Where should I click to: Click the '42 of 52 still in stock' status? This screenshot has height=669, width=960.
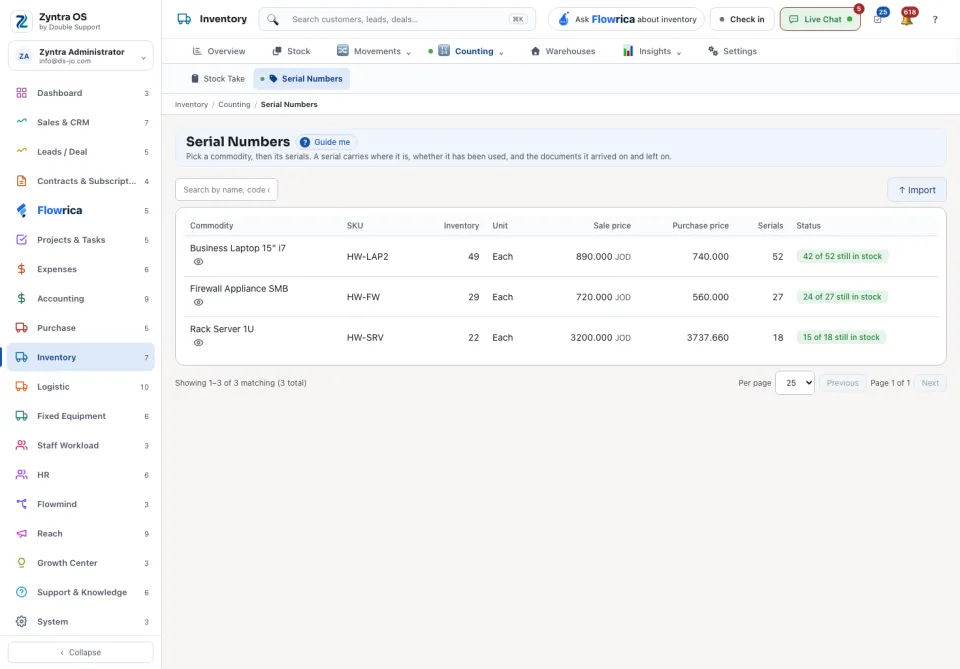click(842, 256)
